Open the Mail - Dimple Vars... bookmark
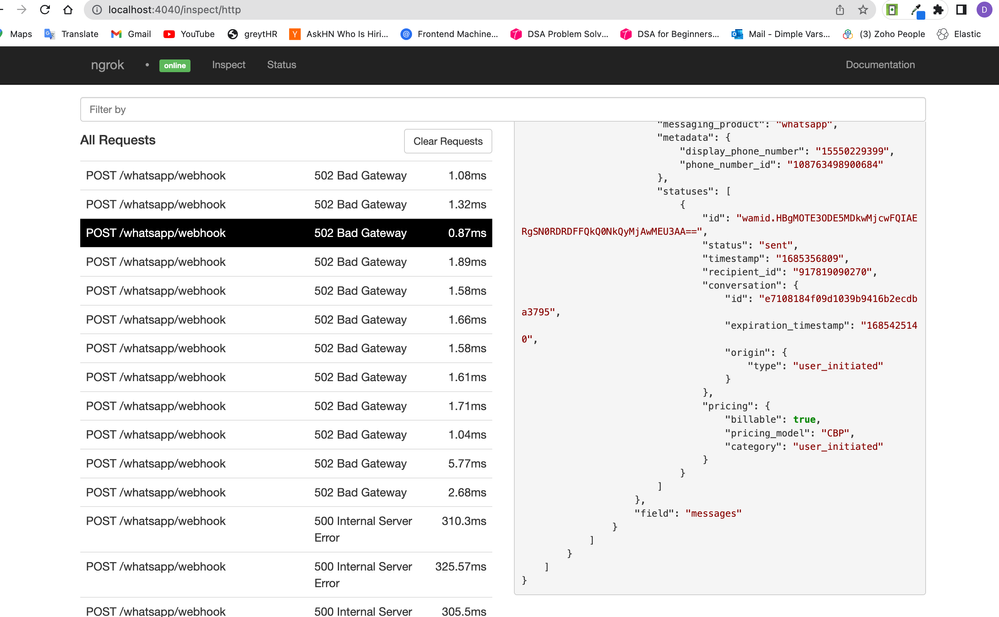The height and width of the screenshot is (617, 999). click(x=780, y=34)
